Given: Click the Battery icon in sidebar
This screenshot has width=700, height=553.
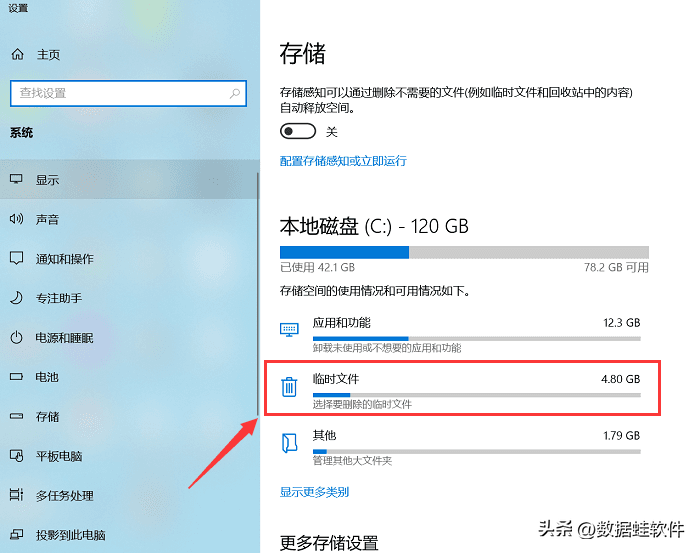Looking at the screenshot, I should (x=16, y=377).
